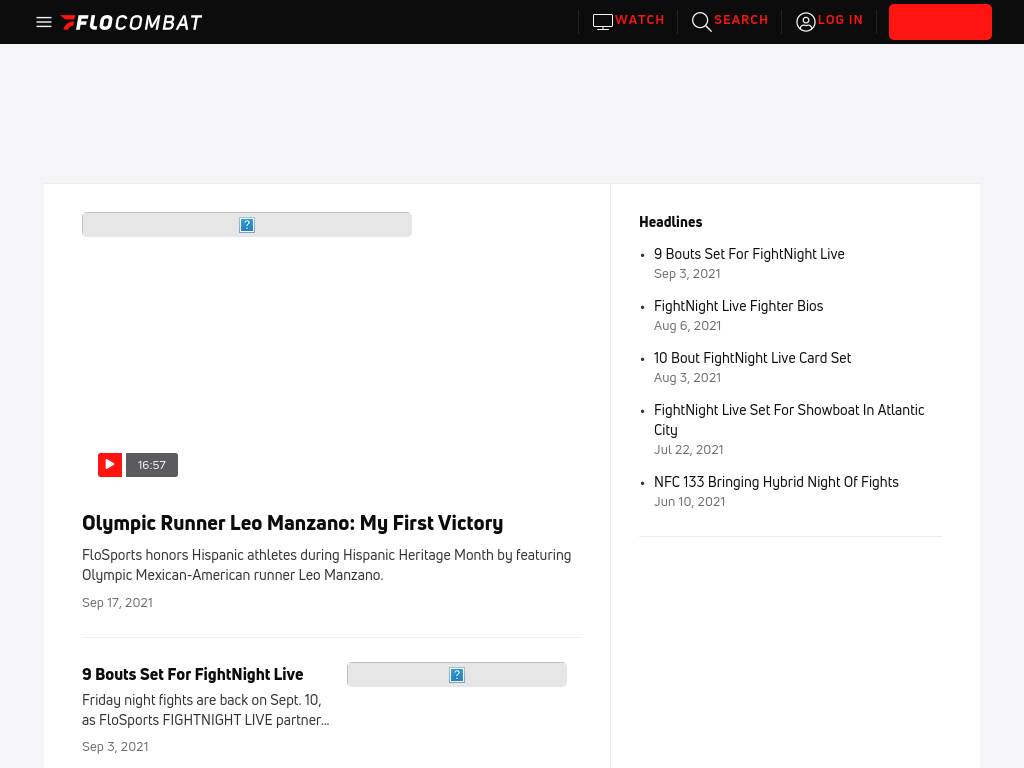1024x768 pixels.
Task: Open thumbnail beside 9 Bouts article
Action: 457,675
